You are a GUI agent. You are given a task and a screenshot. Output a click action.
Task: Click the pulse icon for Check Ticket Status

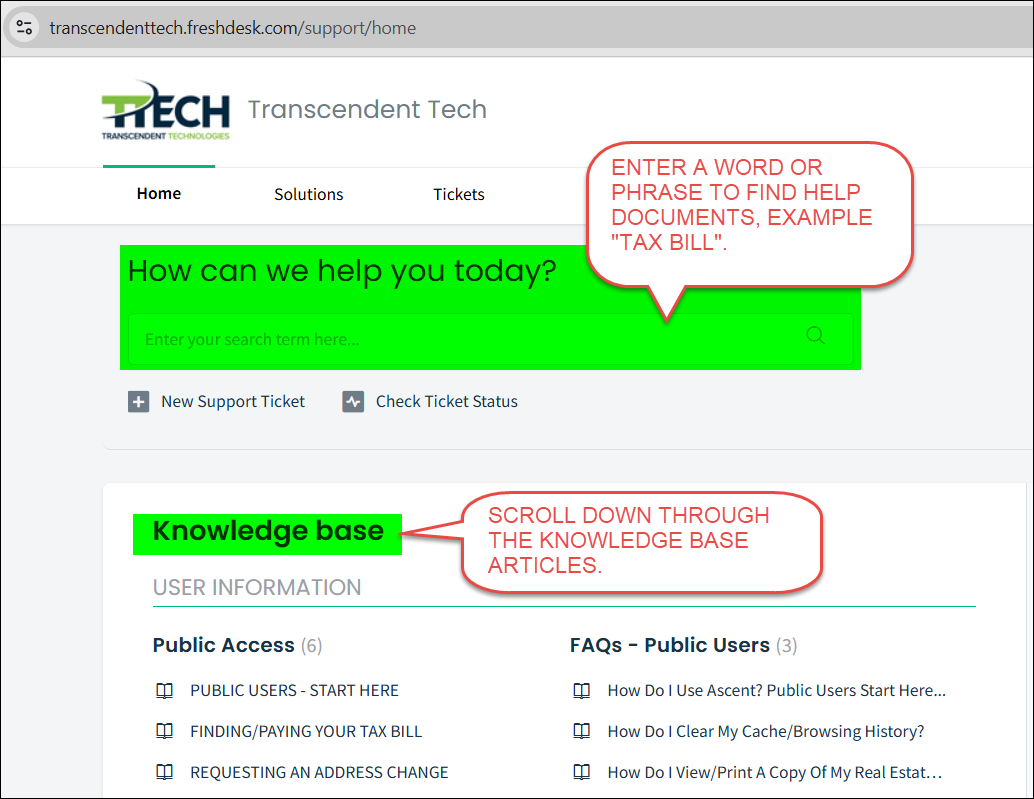click(x=353, y=401)
